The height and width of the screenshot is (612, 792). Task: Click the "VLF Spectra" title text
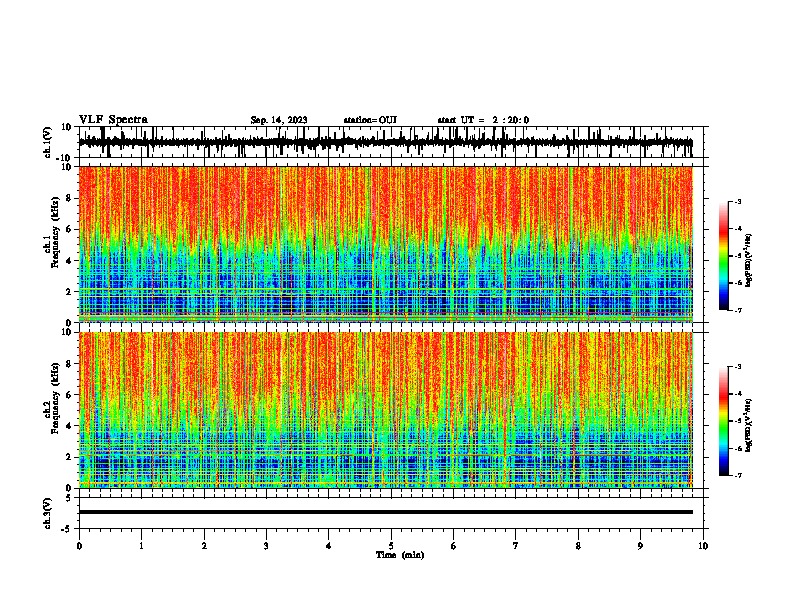click(x=113, y=120)
